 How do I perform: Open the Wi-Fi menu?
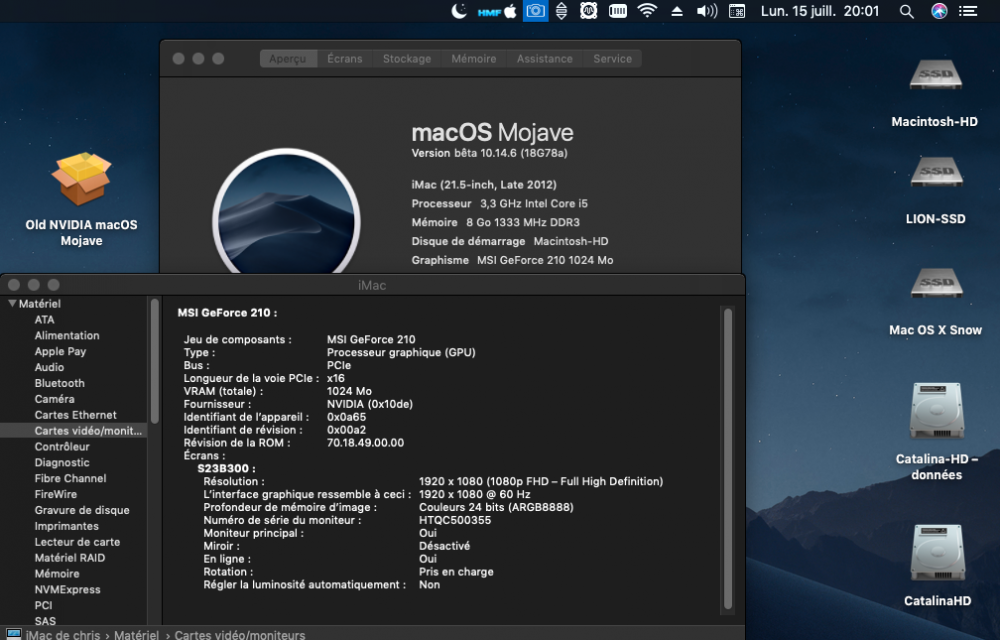pos(647,11)
